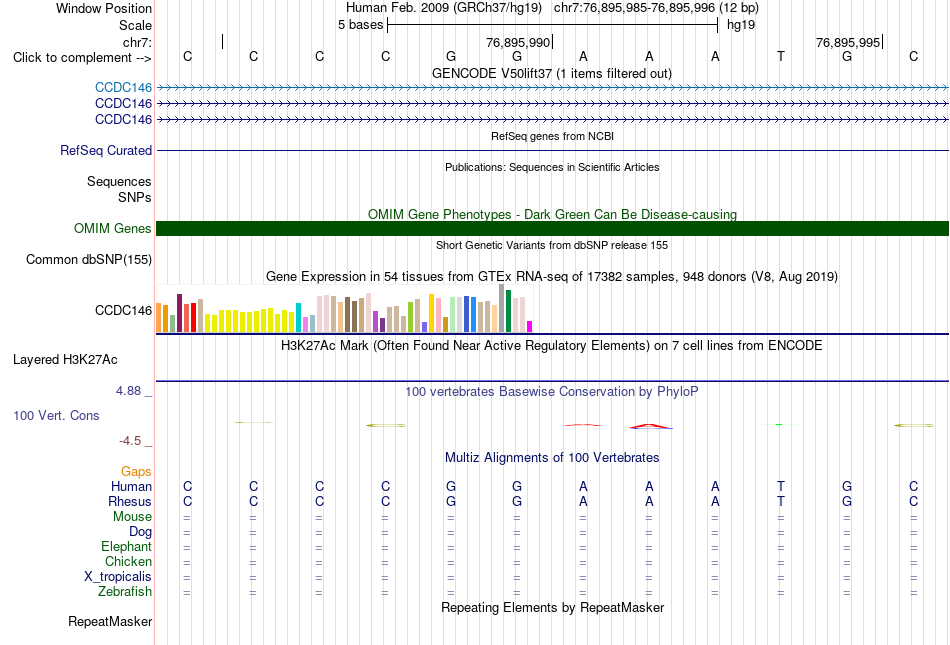Click the -4.5 PhyloP lower limit value
The image size is (950, 645).
point(130,440)
